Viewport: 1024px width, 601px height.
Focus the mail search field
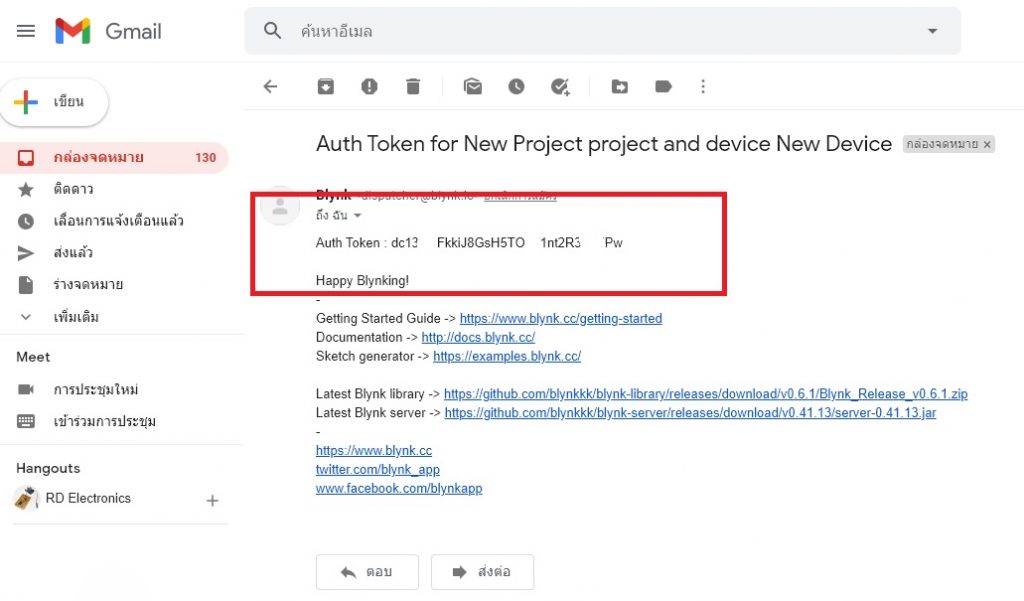pyautogui.click(x=602, y=31)
